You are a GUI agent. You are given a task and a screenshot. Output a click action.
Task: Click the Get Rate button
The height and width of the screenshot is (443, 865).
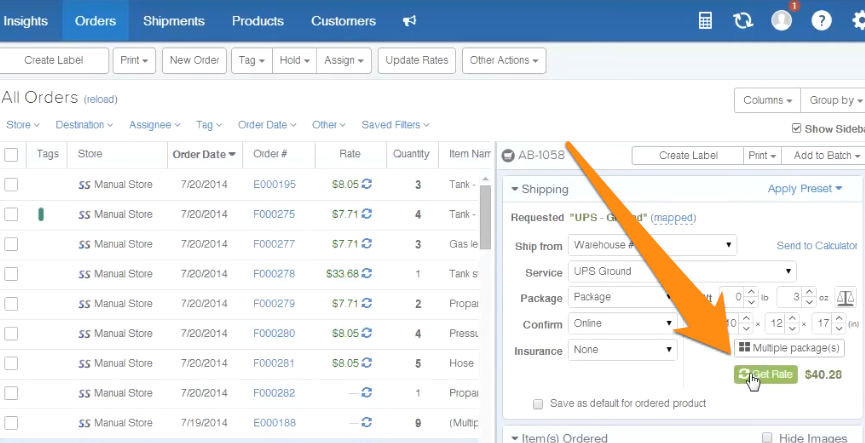(766, 375)
